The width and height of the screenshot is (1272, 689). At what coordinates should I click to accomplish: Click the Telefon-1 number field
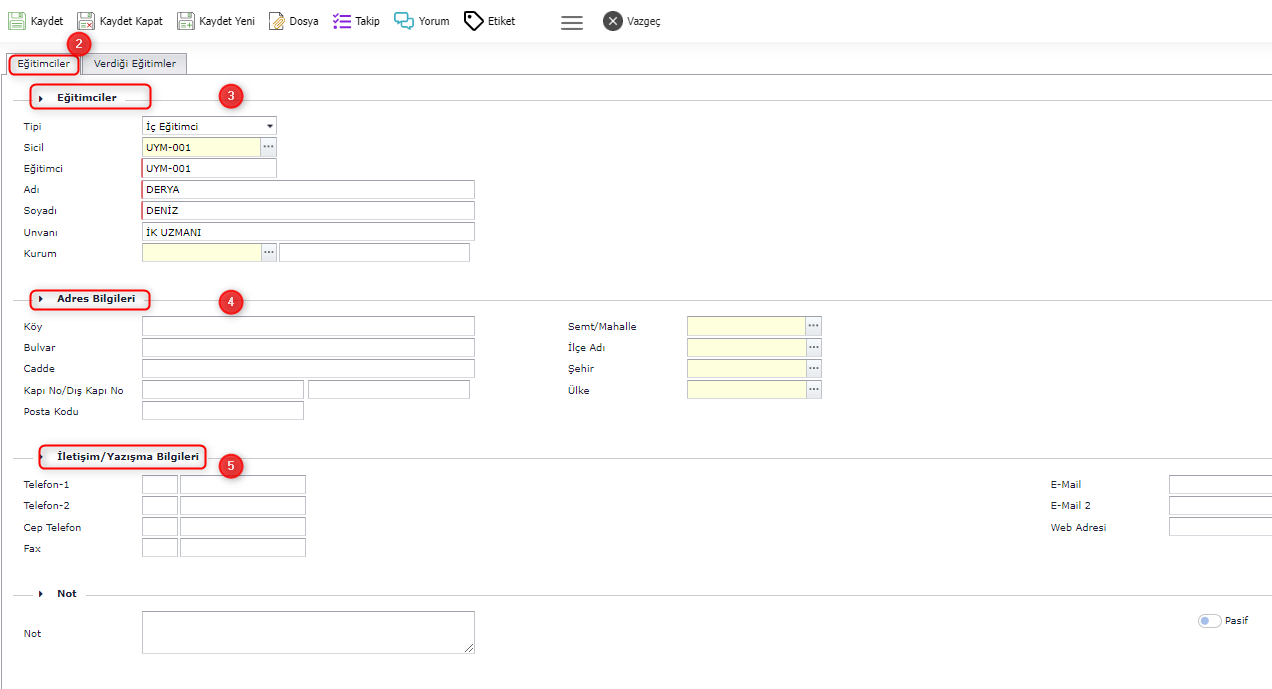[x=243, y=484]
